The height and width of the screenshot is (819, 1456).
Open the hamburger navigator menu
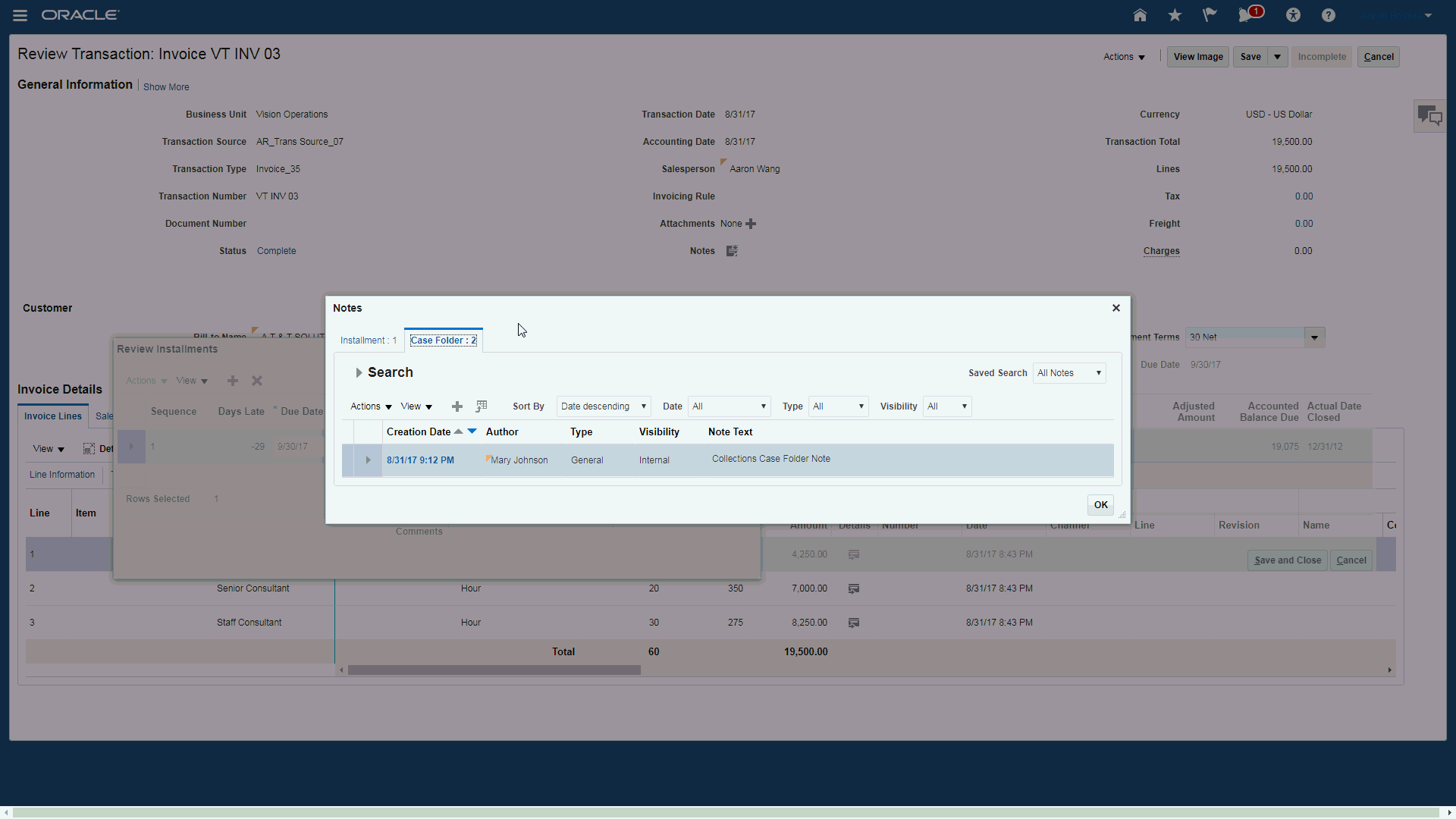(x=20, y=15)
